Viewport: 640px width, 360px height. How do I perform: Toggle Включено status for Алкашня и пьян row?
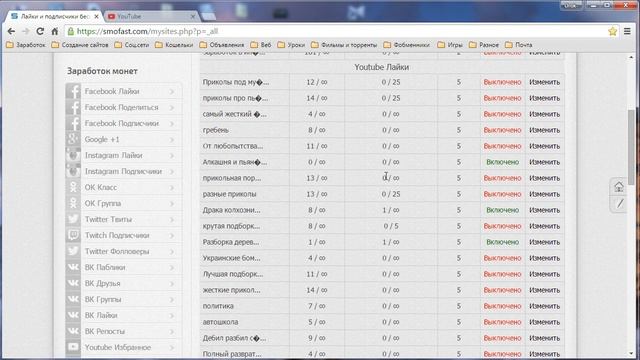(502, 162)
